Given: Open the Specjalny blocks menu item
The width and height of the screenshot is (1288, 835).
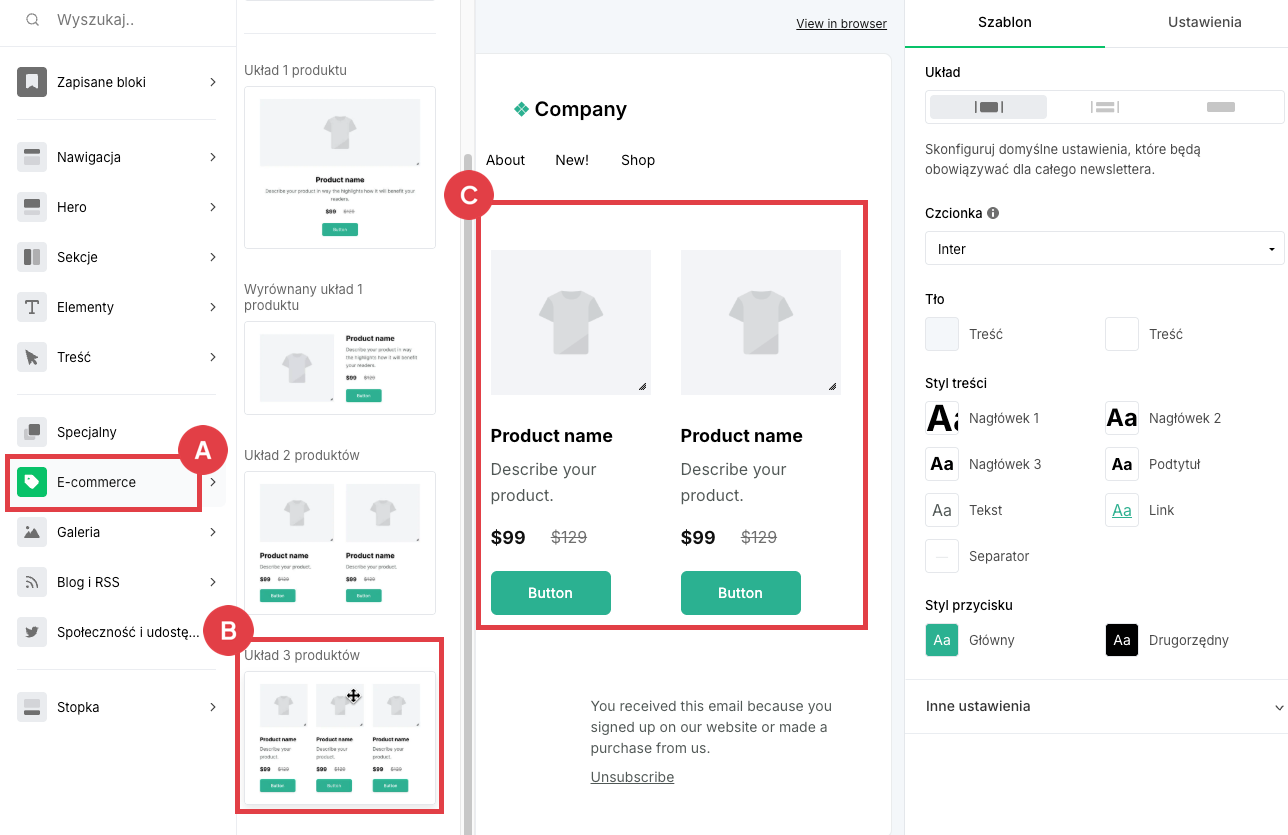Looking at the screenshot, I should pos(87,432).
